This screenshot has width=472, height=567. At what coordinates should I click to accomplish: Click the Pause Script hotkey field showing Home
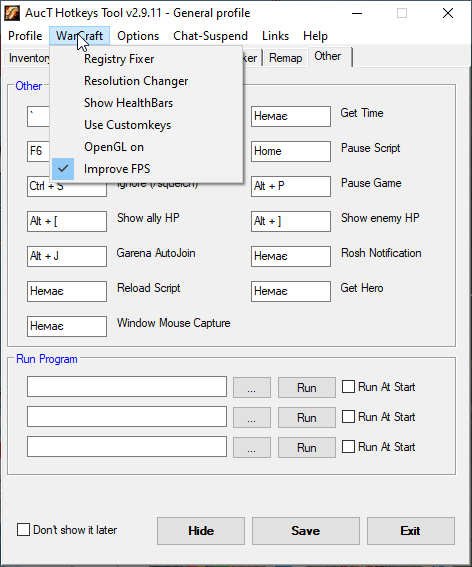(x=291, y=151)
